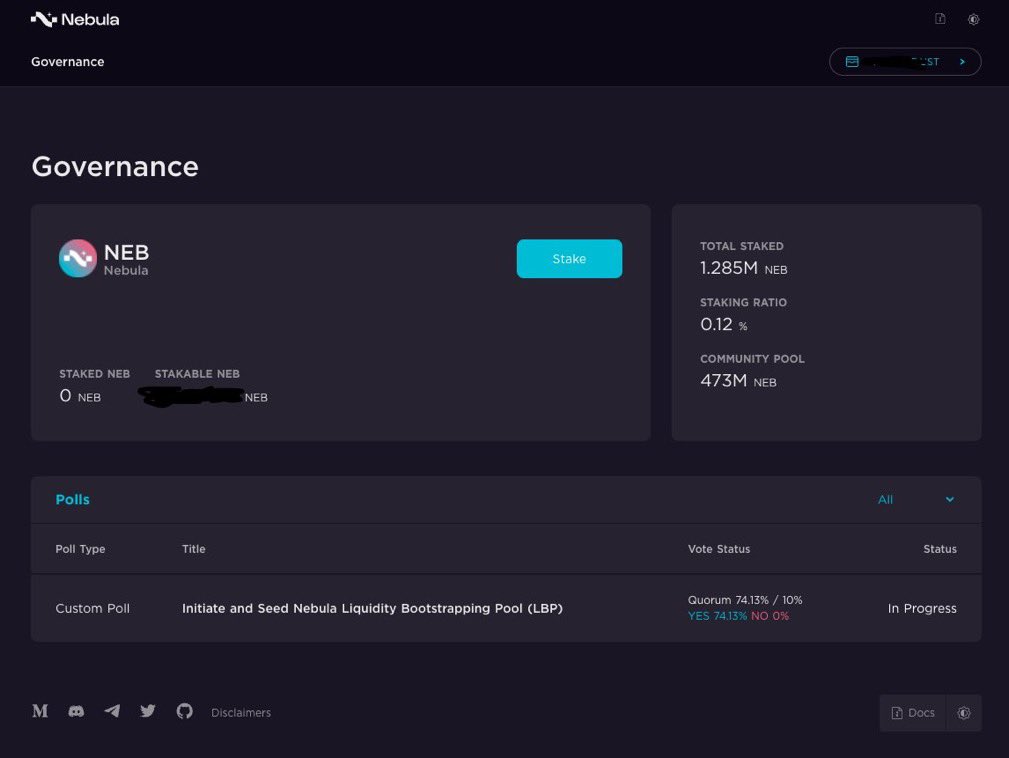The width and height of the screenshot is (1009, 758).
Task: Open the All polls filter dropdown
Action: pyautogui.click(x=916, y=499)
